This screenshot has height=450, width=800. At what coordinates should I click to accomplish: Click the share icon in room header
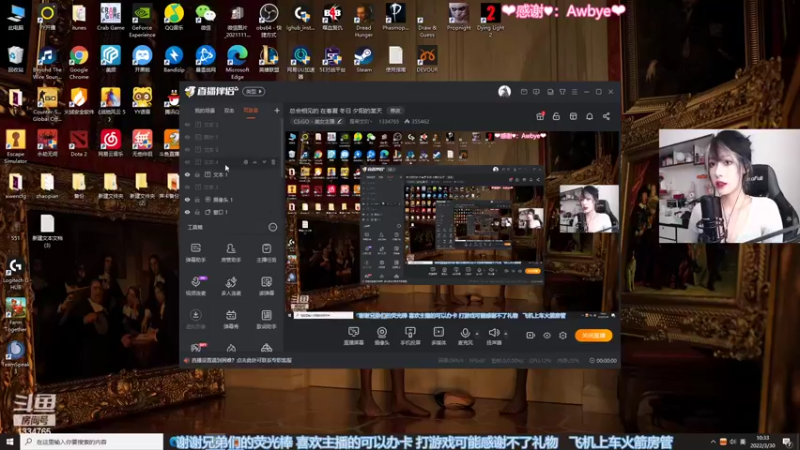pyautogui.click(x=606, y=116)
